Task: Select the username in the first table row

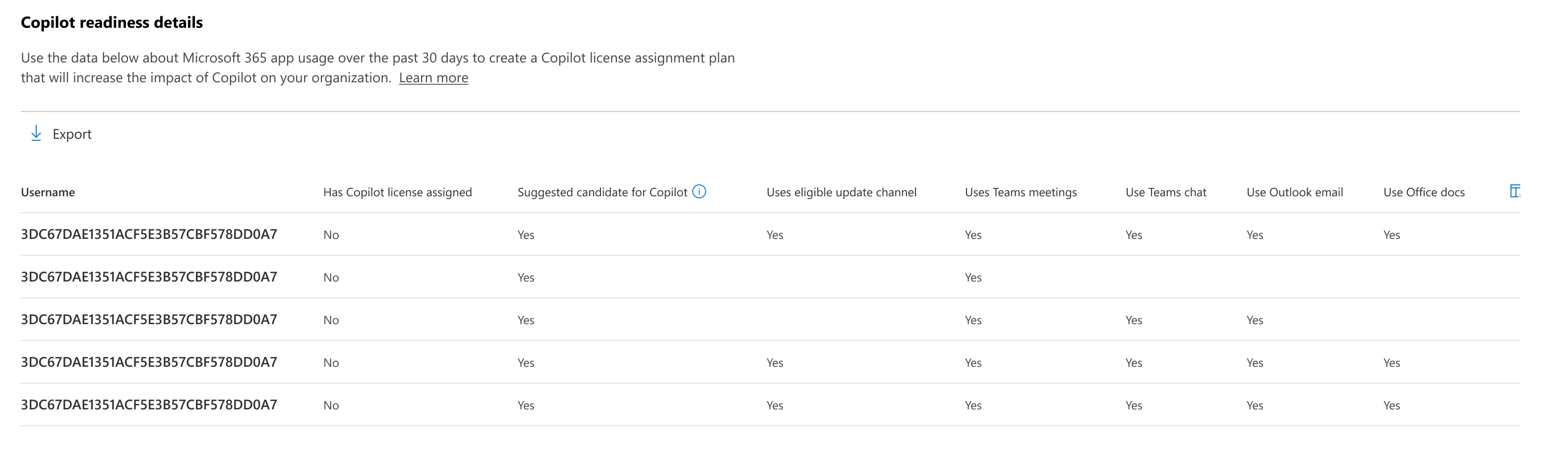Action: (149, 234)
